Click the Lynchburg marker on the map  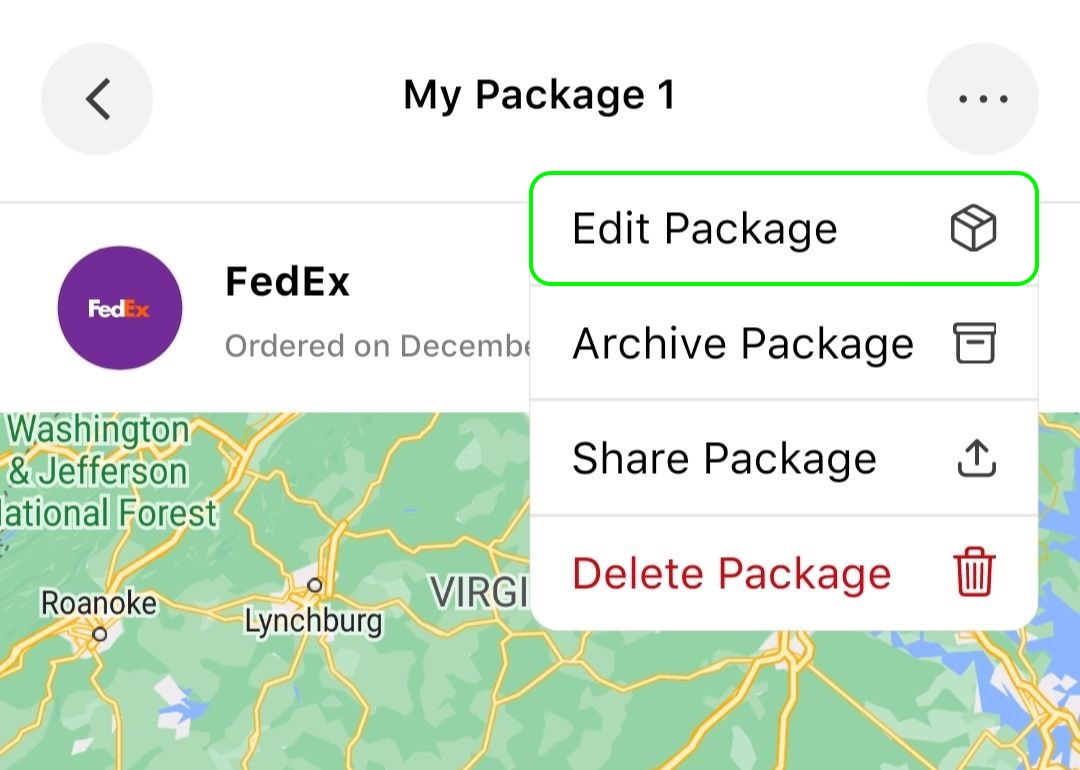tap(315, 585)
